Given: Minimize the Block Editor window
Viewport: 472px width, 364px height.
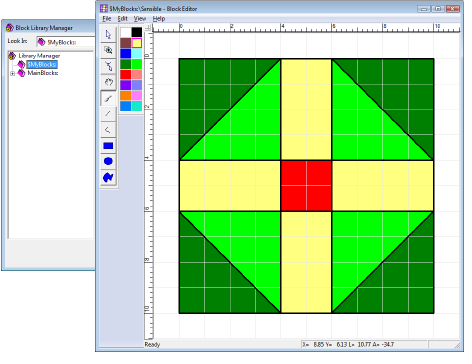Looking at the screenshot, I should (x=424, y=9).
